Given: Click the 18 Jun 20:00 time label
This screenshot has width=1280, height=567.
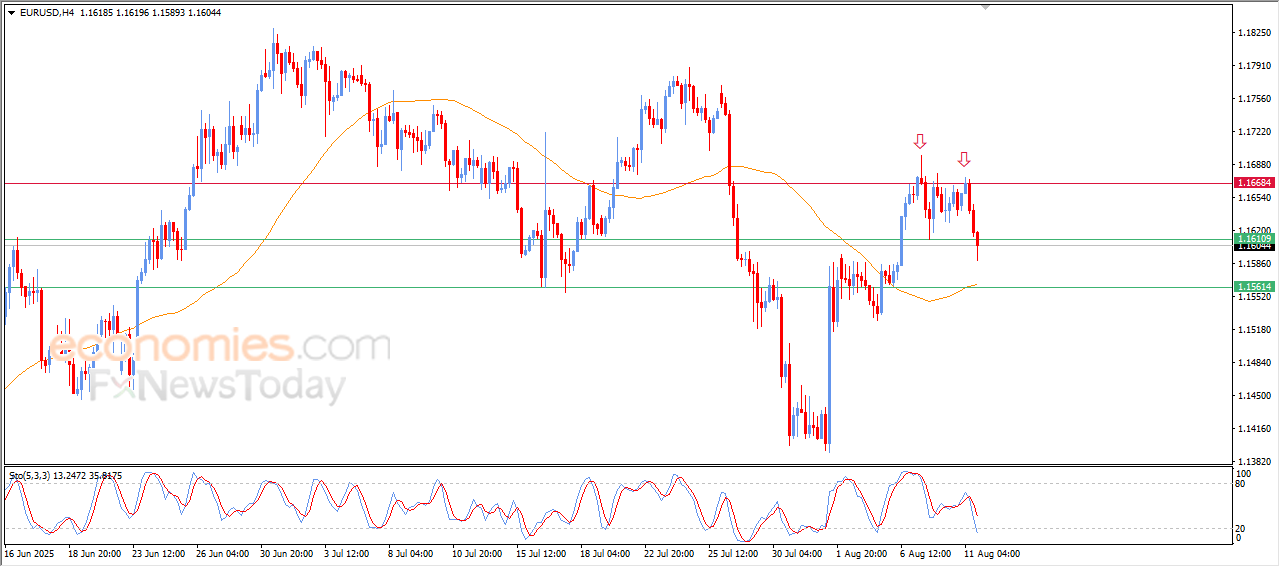Looking at the screenshot, I should [95, 553].
